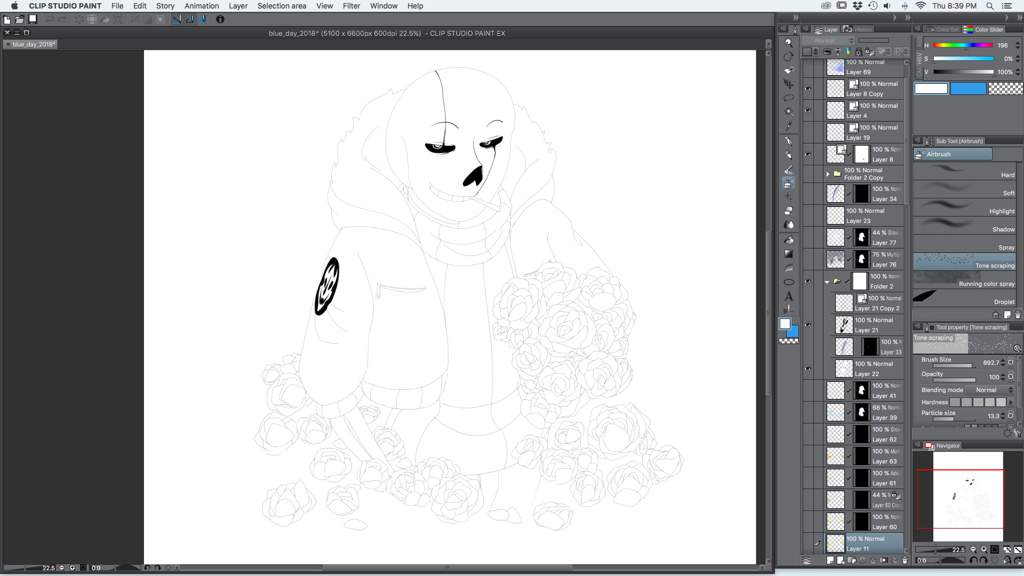Expand the Folder 2 Copy layer folder
This screenshot has width=1024, height=576.
[x=827, y=174]
